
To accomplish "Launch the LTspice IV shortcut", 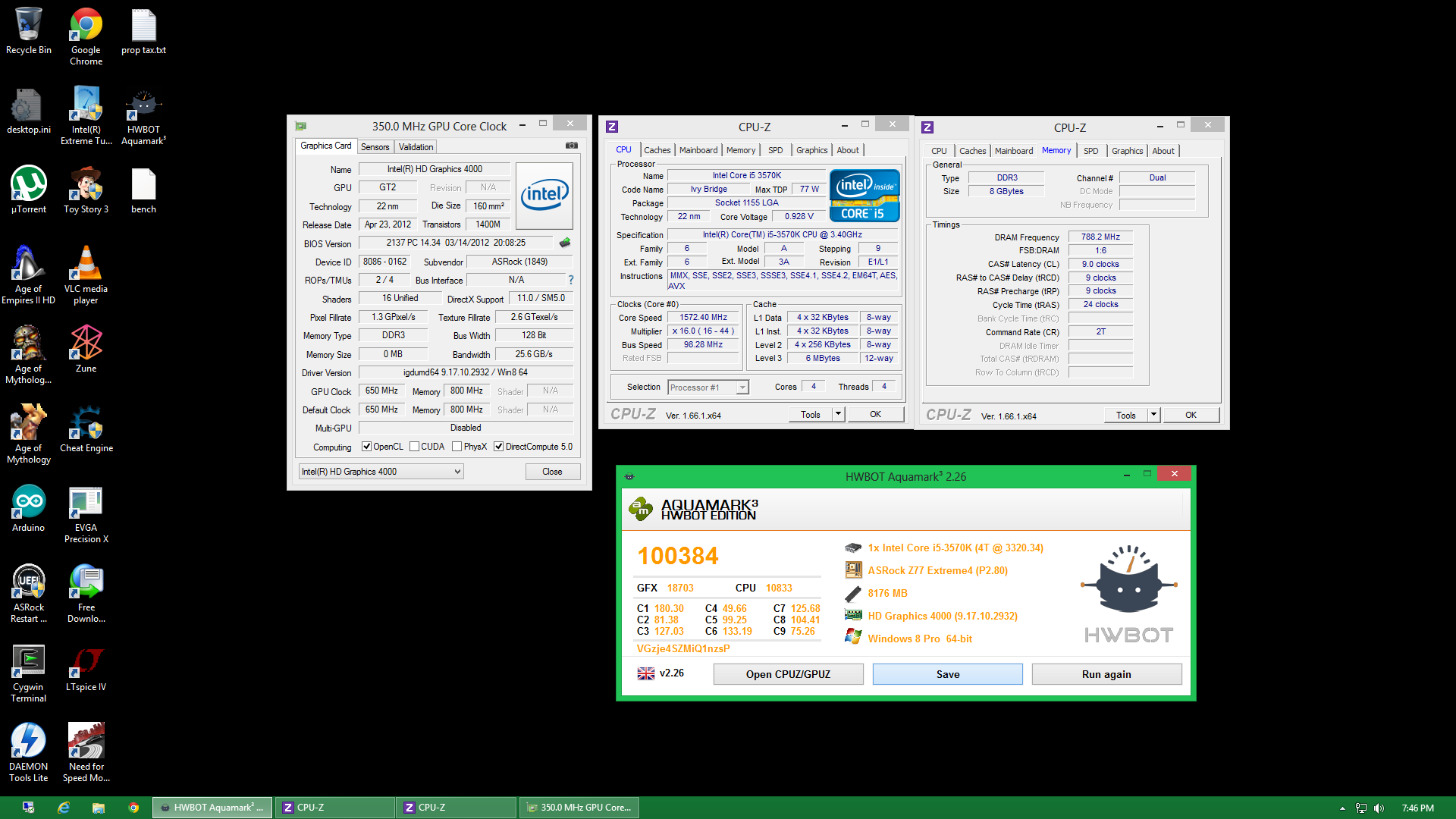I will [x=86, y=668].
